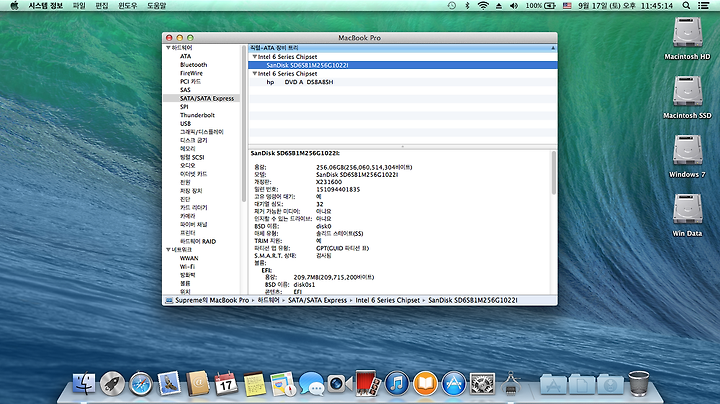Click Bluetooth status icon in menu bar
The image size is (720, 404).
point(467,6)
